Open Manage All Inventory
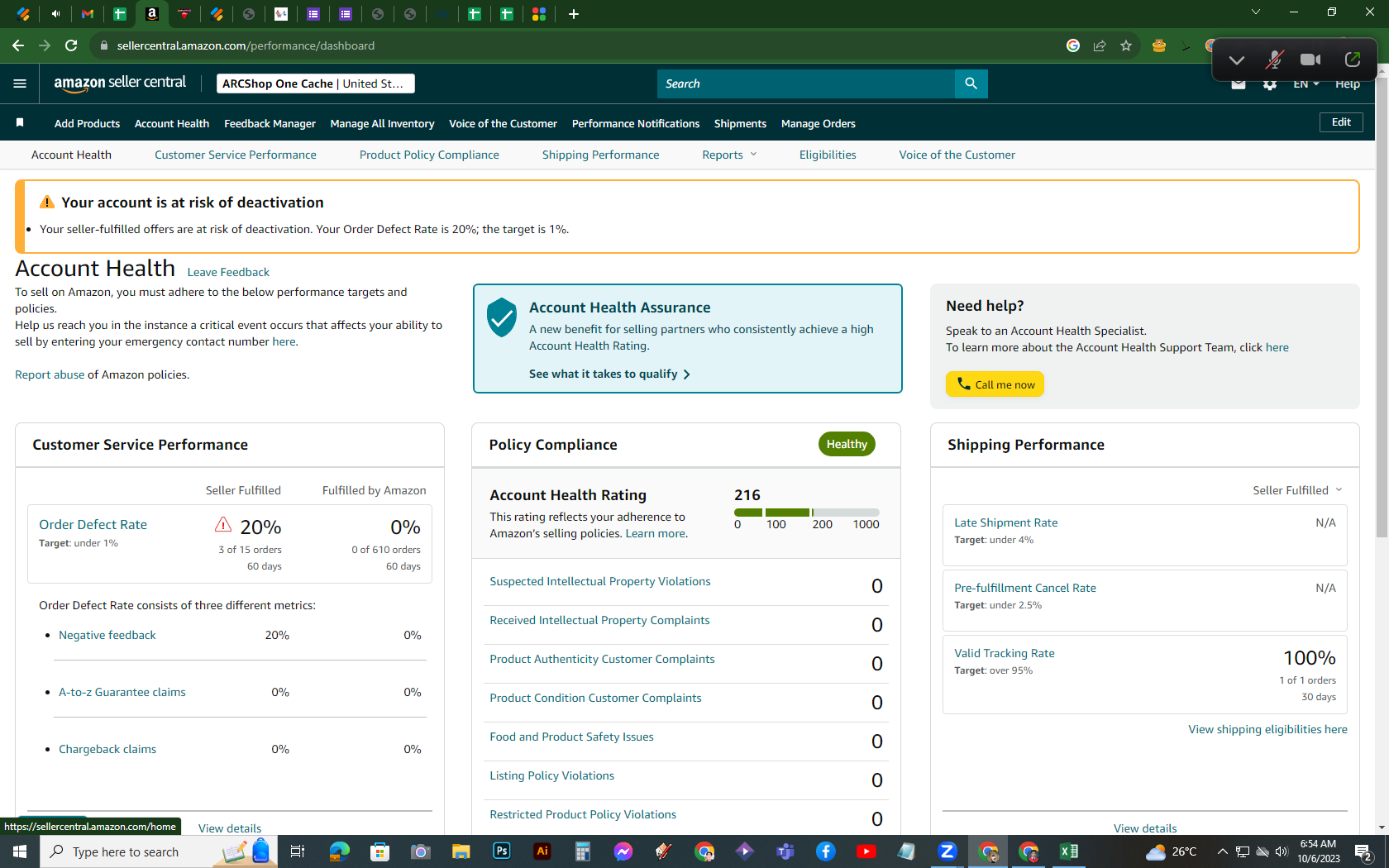The image size is (1389, 868). [382, 123]
